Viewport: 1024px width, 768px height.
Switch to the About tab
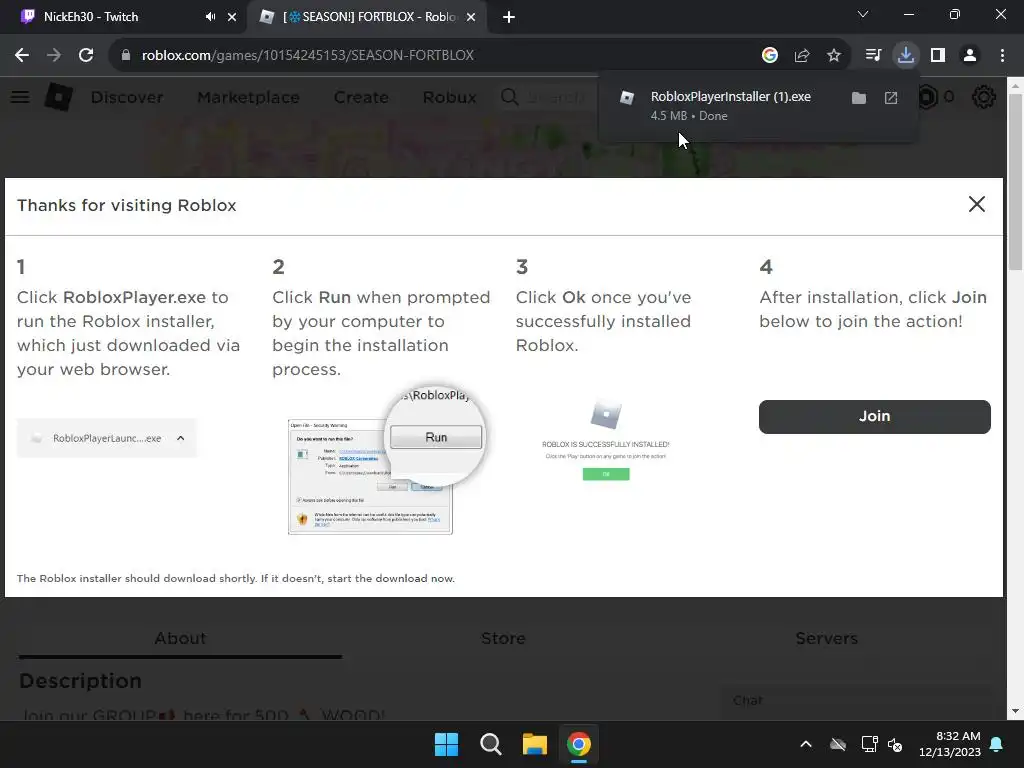pos(180,638)
